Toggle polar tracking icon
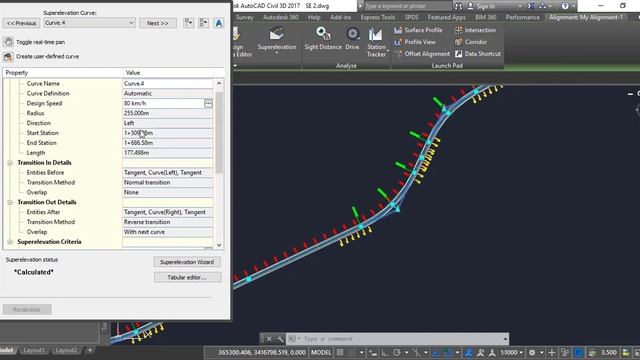 pos(397,352)
